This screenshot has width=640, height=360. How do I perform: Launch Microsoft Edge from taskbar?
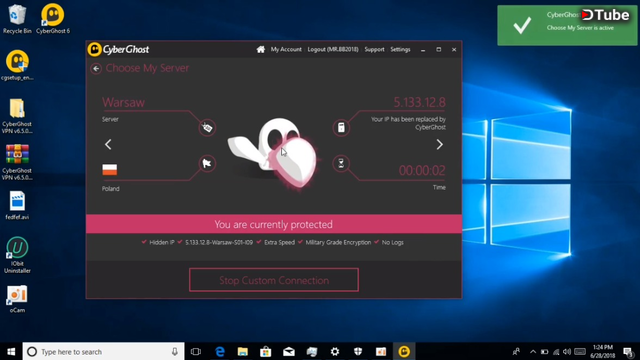click(x=220, y=351)
